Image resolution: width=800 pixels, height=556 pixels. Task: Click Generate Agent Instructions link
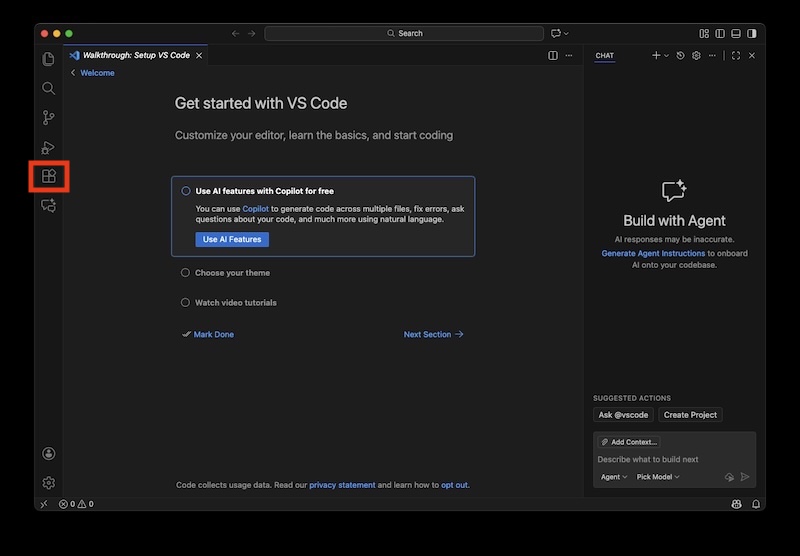tap(653, 253)
